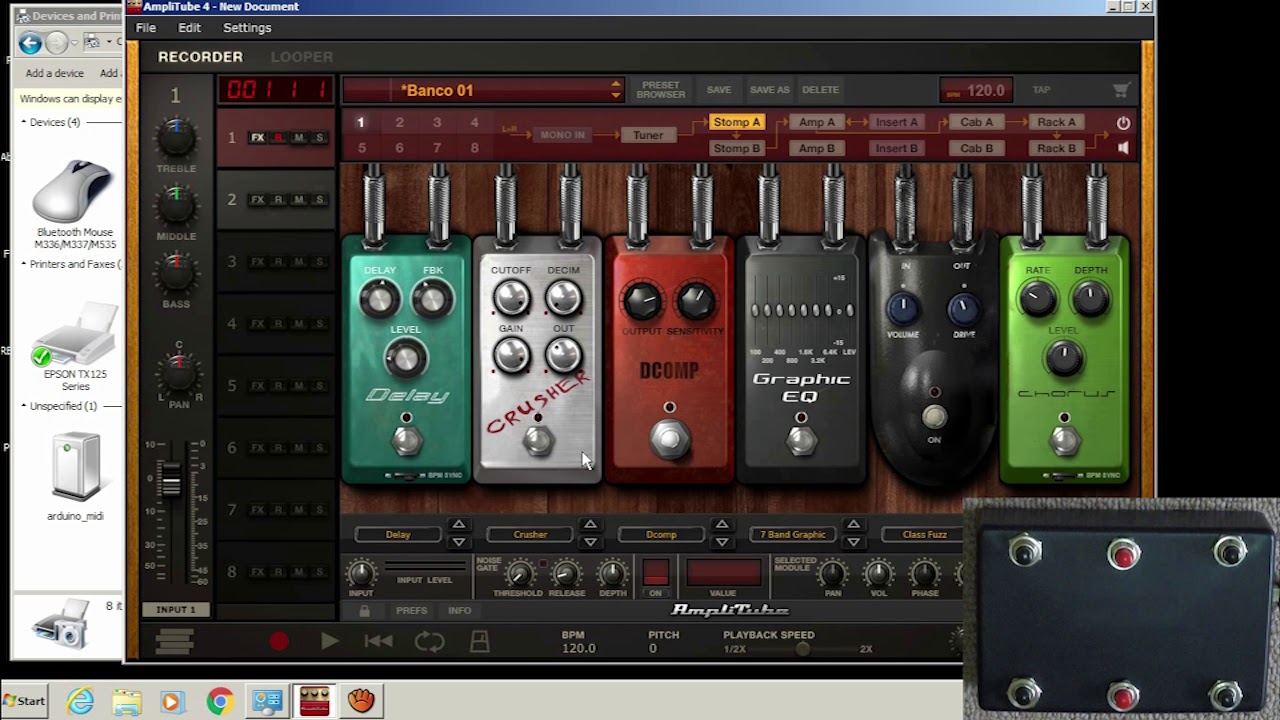Open Windows Explorer folder on taskbar
This screenshot has width=1280, height=720.
coord(127,701)
